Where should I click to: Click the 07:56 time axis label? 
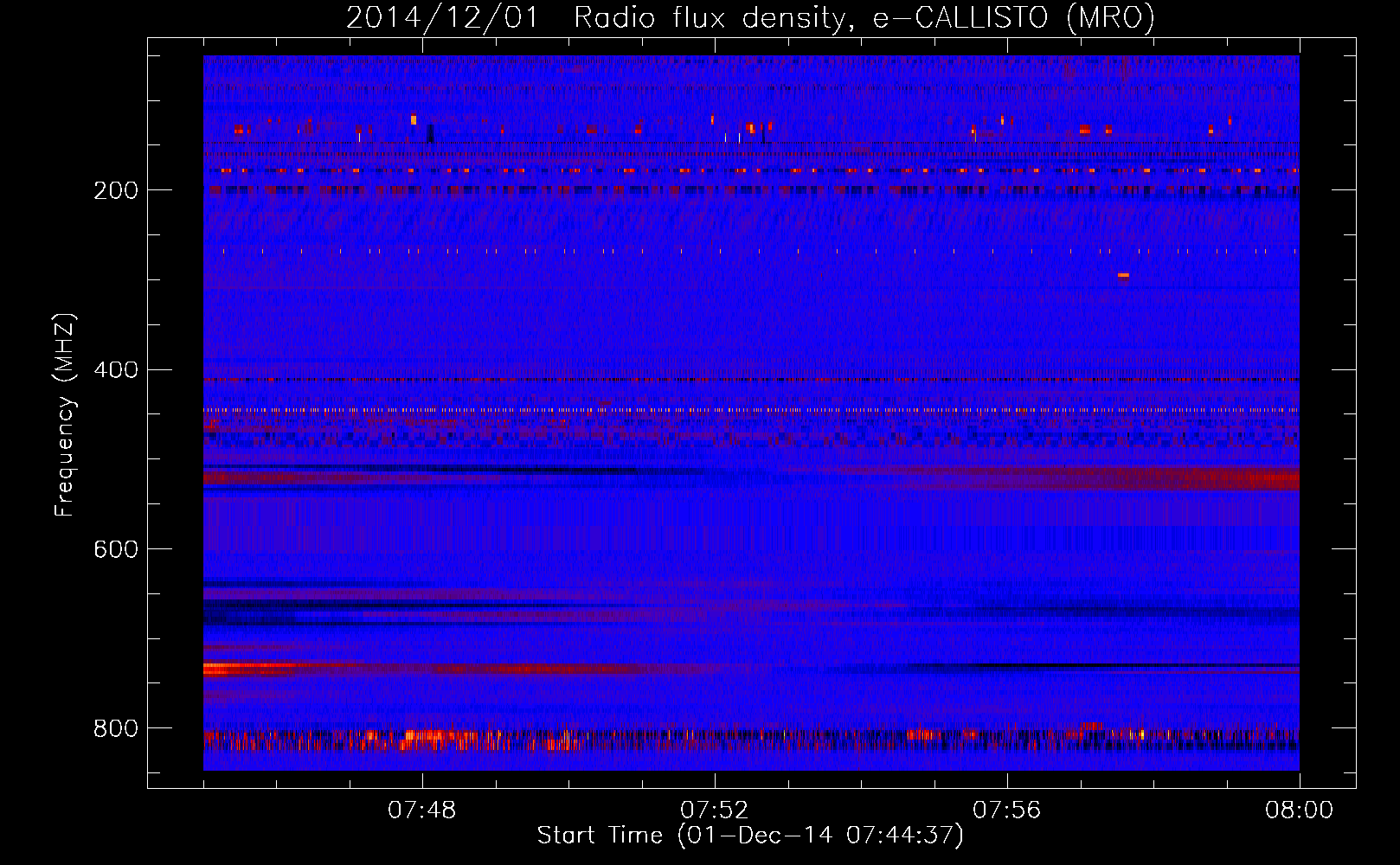1006,811
